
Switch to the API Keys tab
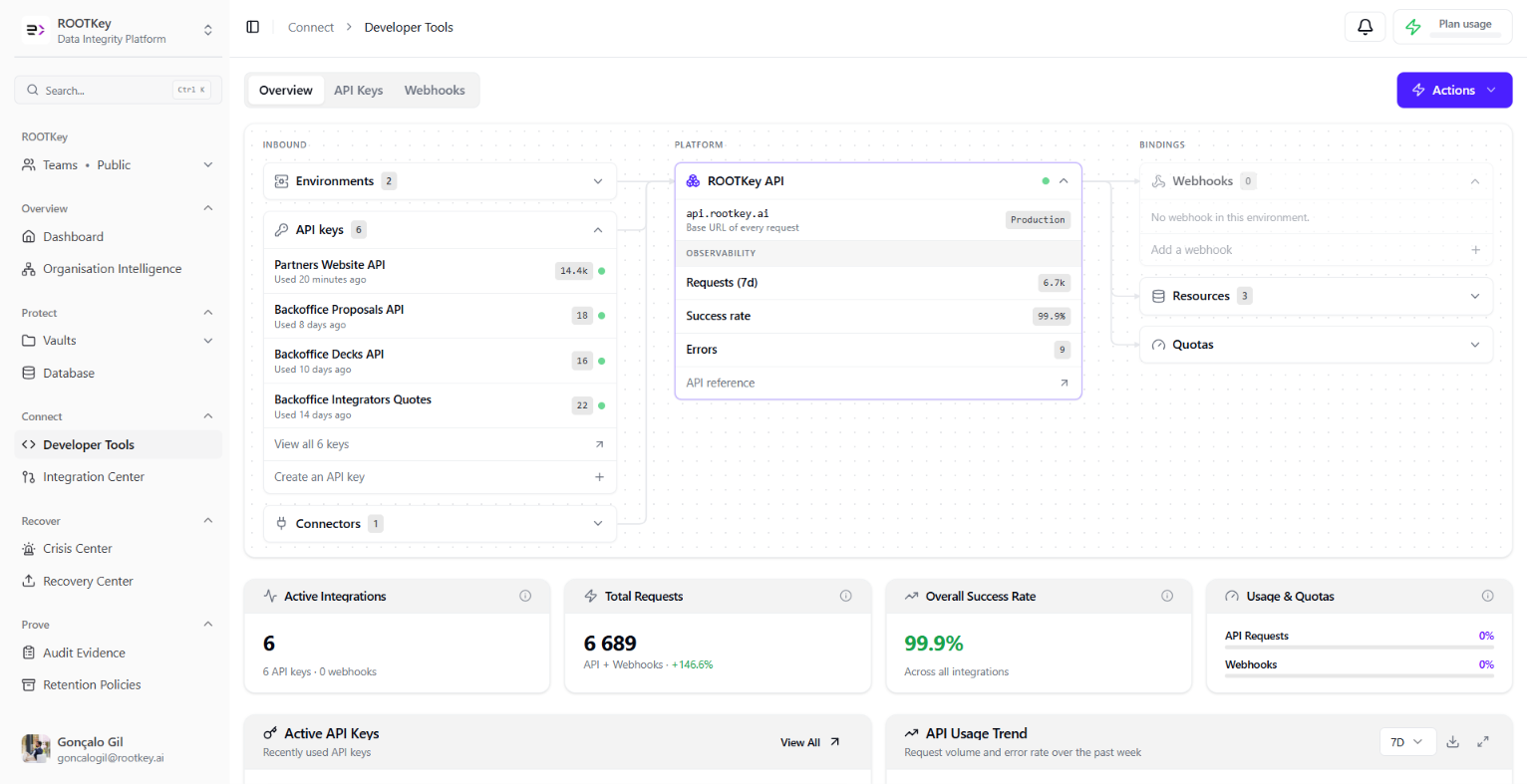pos(359,90)
